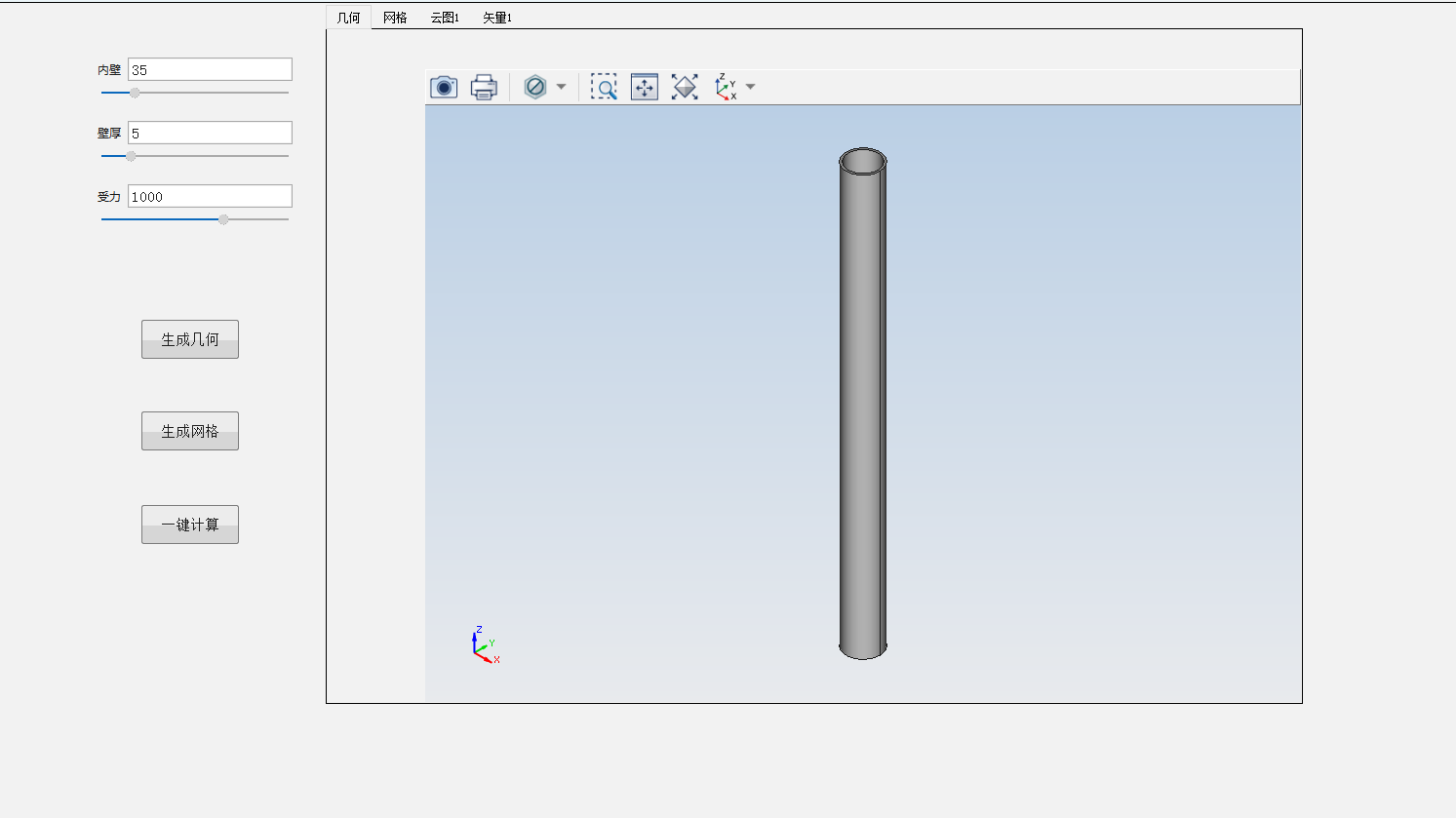
Task: Print the graphics view with the printer icon
Action: point(484,87)
